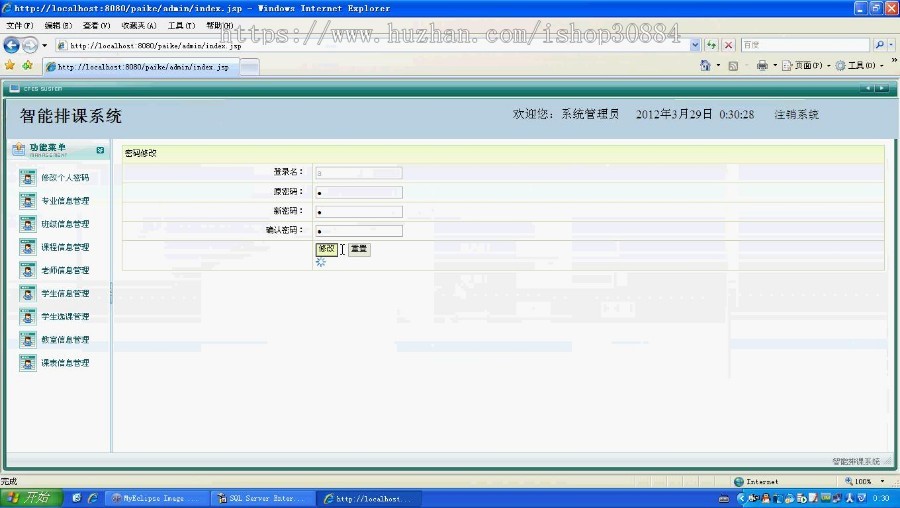
Task: Click the Print toolbar icon
Action: (x=762, y=65)
